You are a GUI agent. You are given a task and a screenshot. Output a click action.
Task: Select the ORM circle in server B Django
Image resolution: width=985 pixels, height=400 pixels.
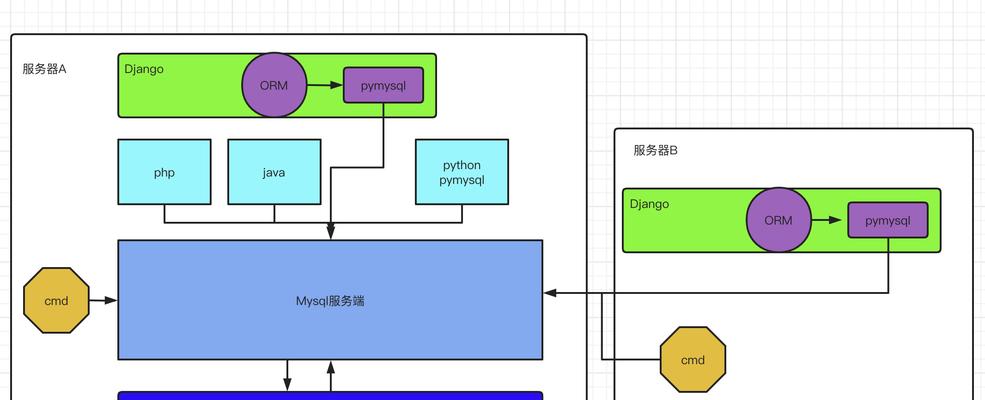pyautogui.click(x=779, y=220)
